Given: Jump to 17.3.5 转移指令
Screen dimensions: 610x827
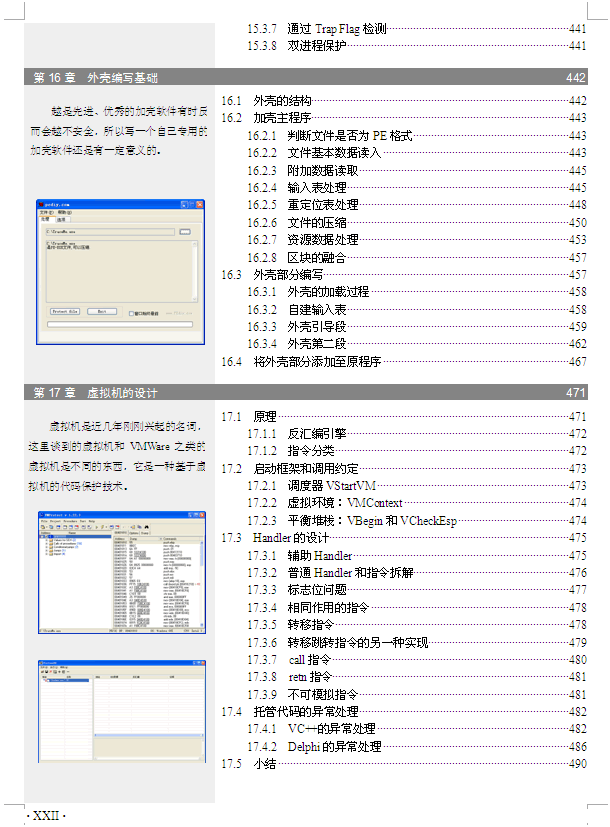Looking at the screenshot, I should [417, 624].
